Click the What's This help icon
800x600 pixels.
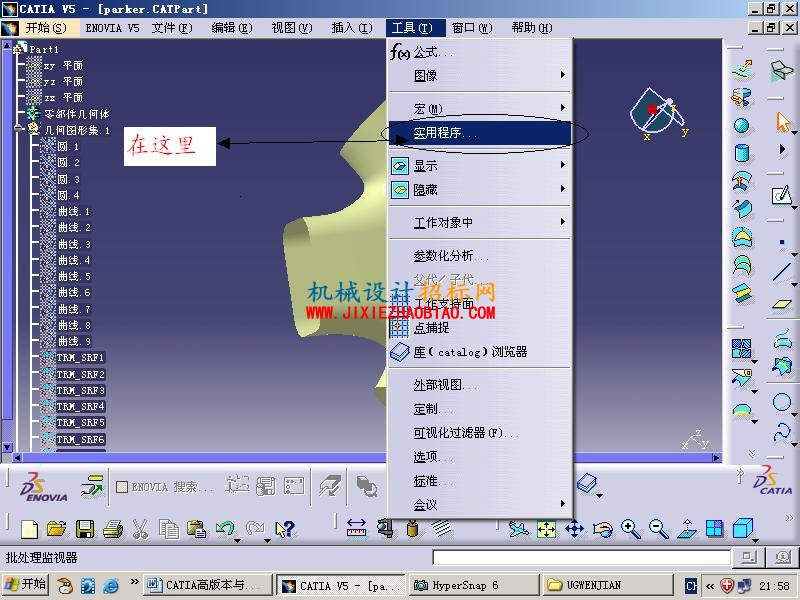[285, 529]
